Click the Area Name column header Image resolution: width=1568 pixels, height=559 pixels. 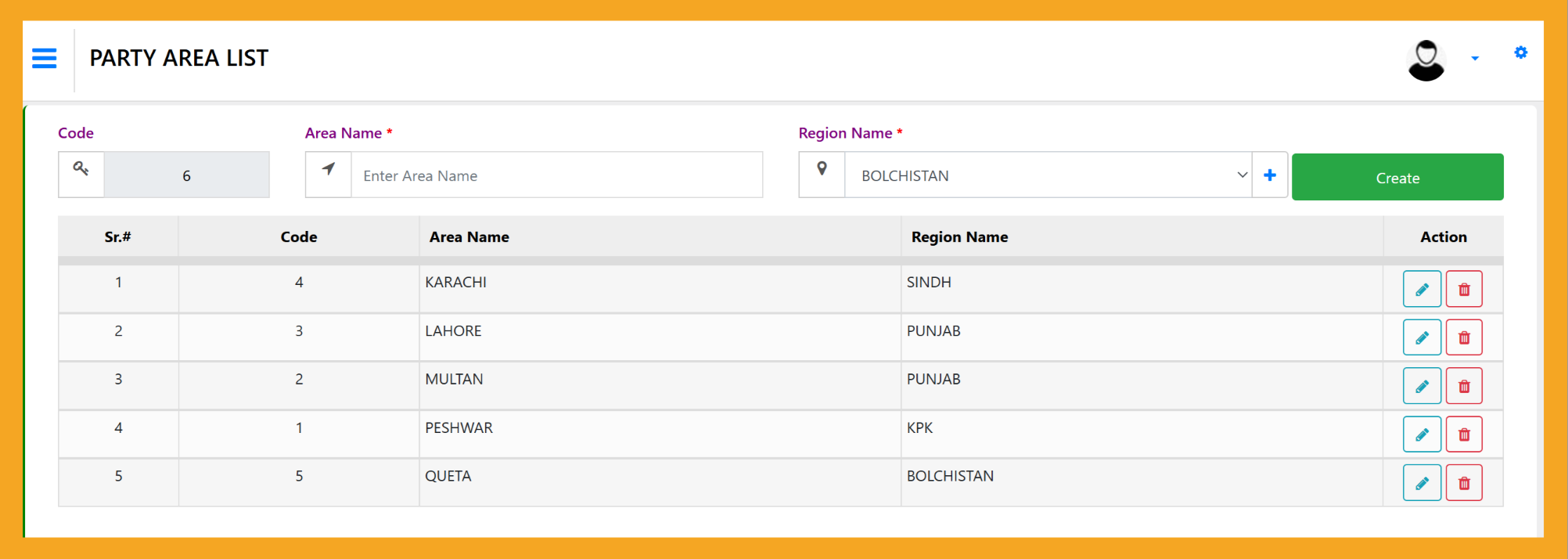point(469,237)
